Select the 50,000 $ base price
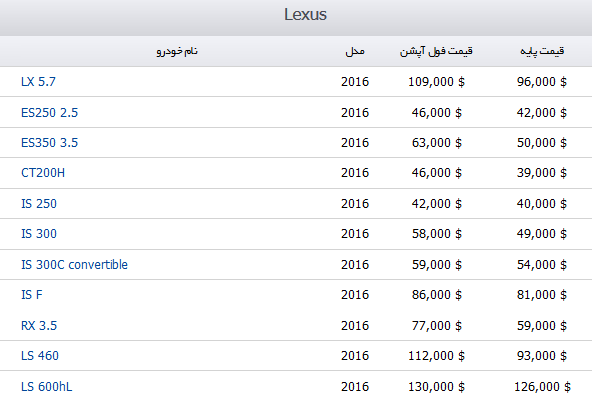The image size is (592, 396). 542,143
